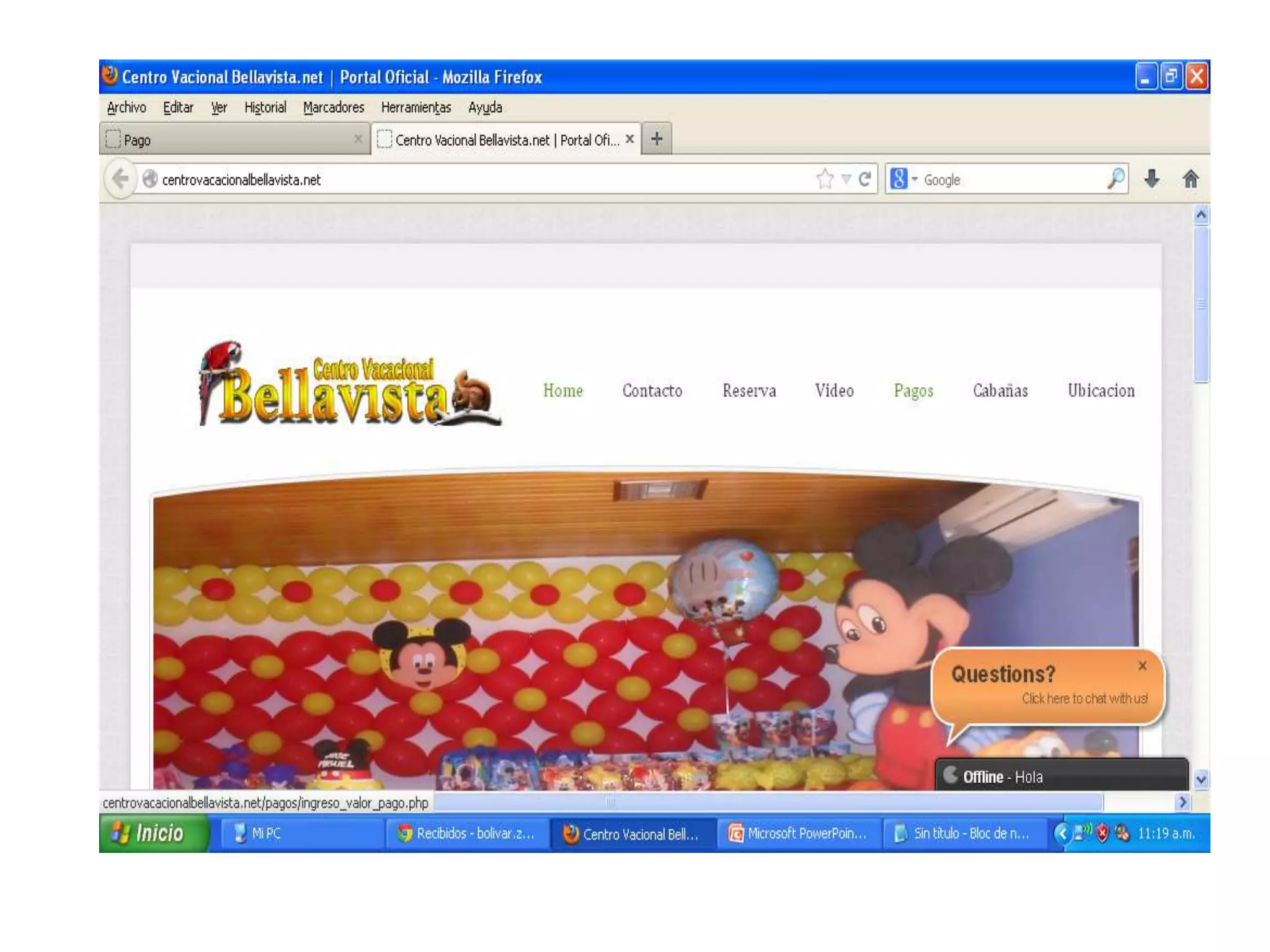Open a new tab with plus button
The height and width of the screenshot is (952, 1270).
[x=657, y=139]
